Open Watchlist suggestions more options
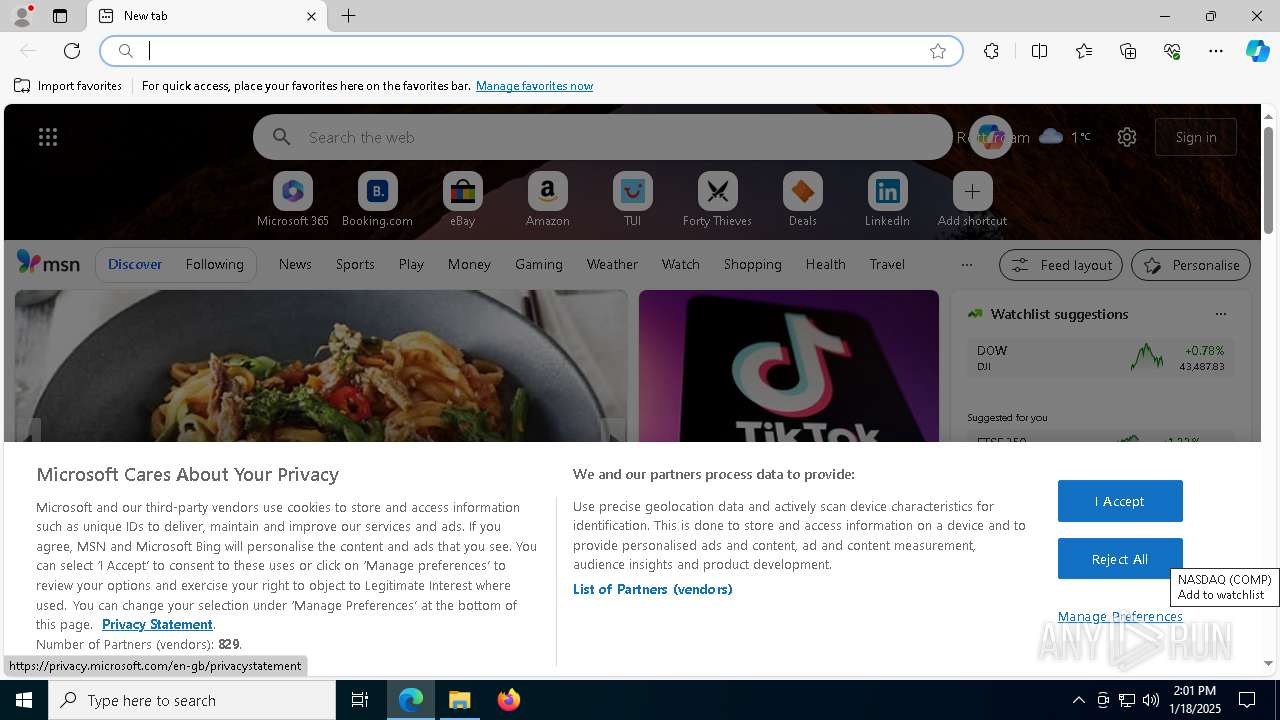This screenshot has height=720, width=1280. coord(1221,314)
